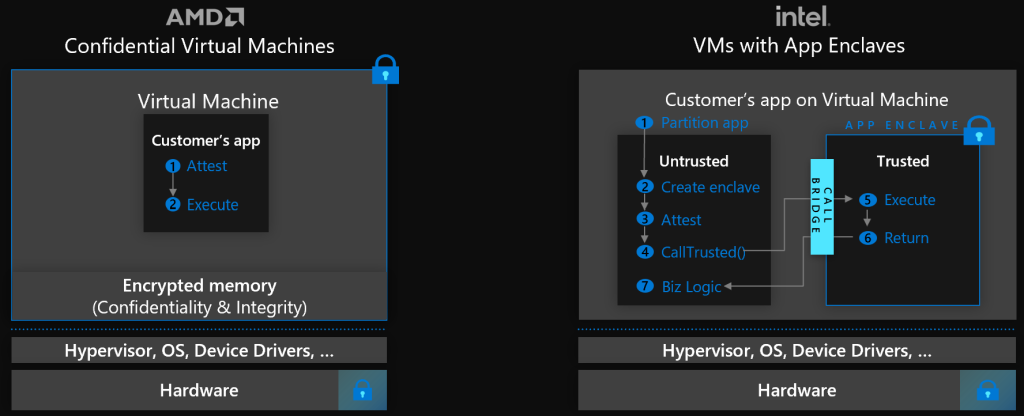The height and width of the screenshot is (416, 1024).
Task: Click 'Attest' step in Untrusted box
Action: point(681,219)
